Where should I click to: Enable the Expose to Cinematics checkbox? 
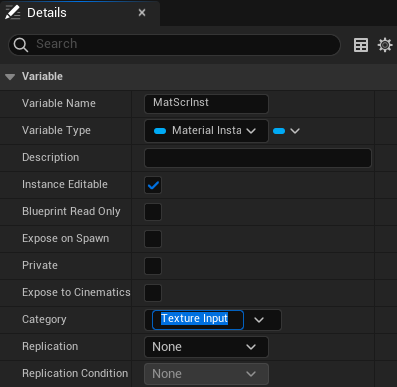153,293
